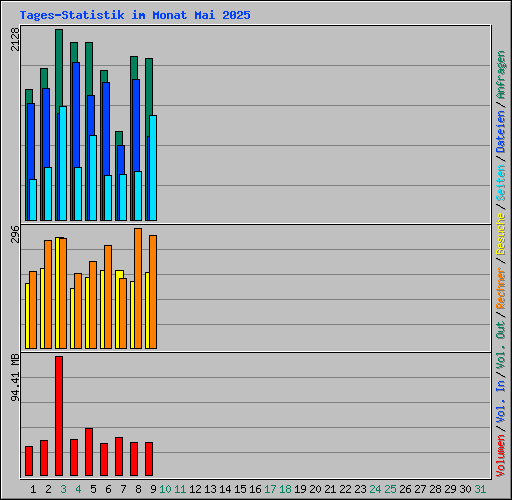Click the Anfragen legend label
Viewport: 512px width, 500px height.
(501, 75)
